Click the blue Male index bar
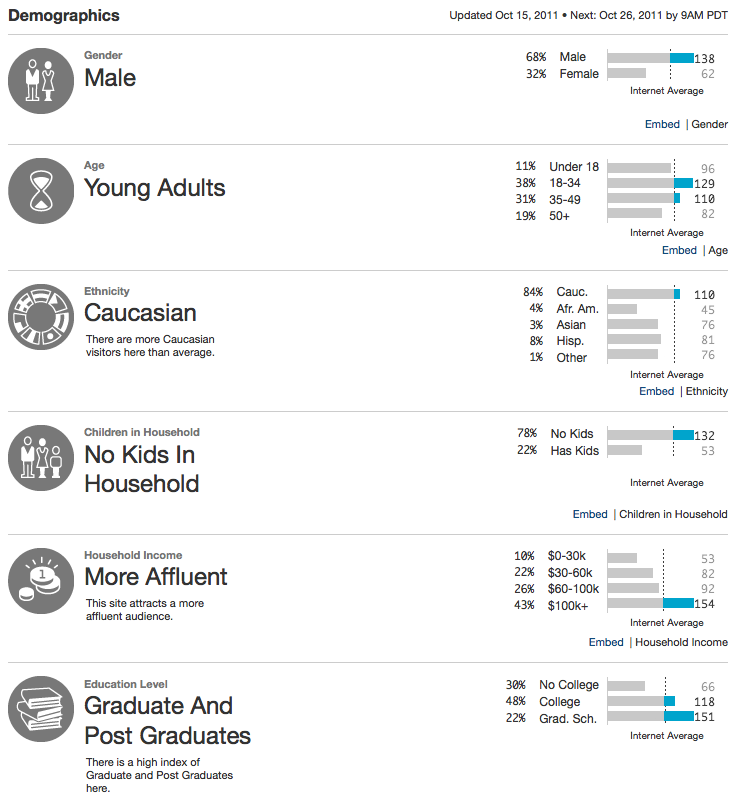Viewport: 741px width, 804px height. pos(682,58)
